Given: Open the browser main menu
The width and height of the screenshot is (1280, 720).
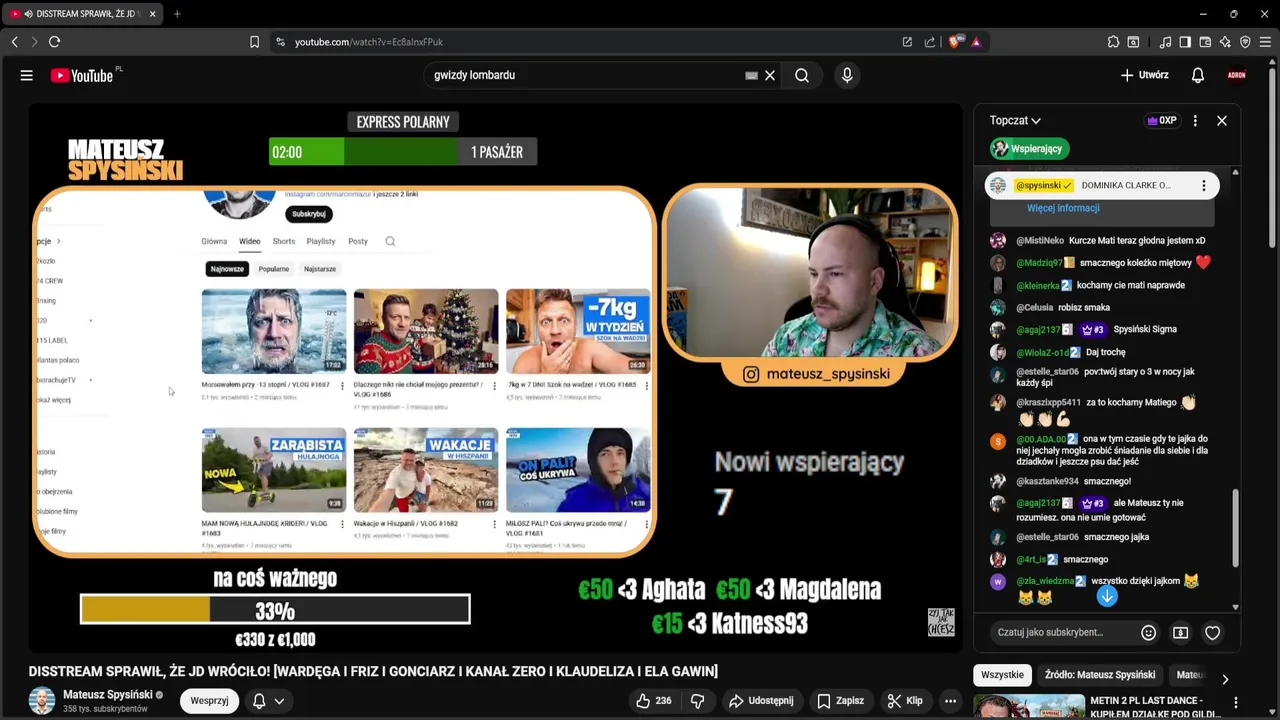Looking at the screenshot, I should pyautogui.click(x=1265, y=42).
